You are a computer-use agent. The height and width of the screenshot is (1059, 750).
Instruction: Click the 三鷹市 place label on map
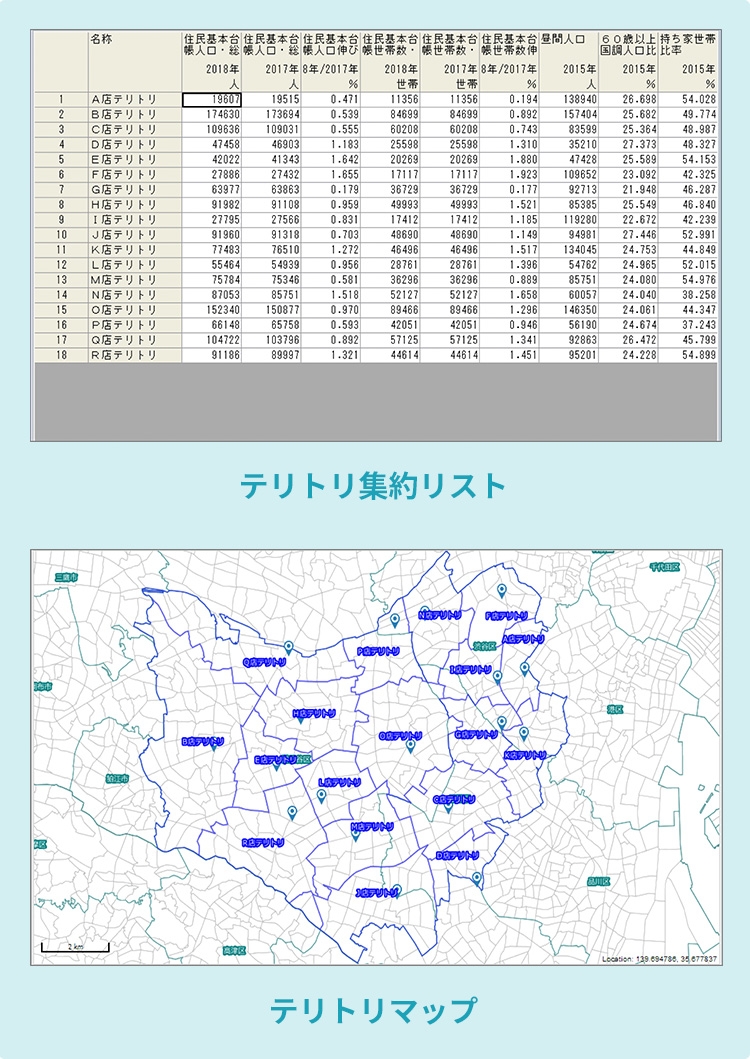click(x=66, y=577)
